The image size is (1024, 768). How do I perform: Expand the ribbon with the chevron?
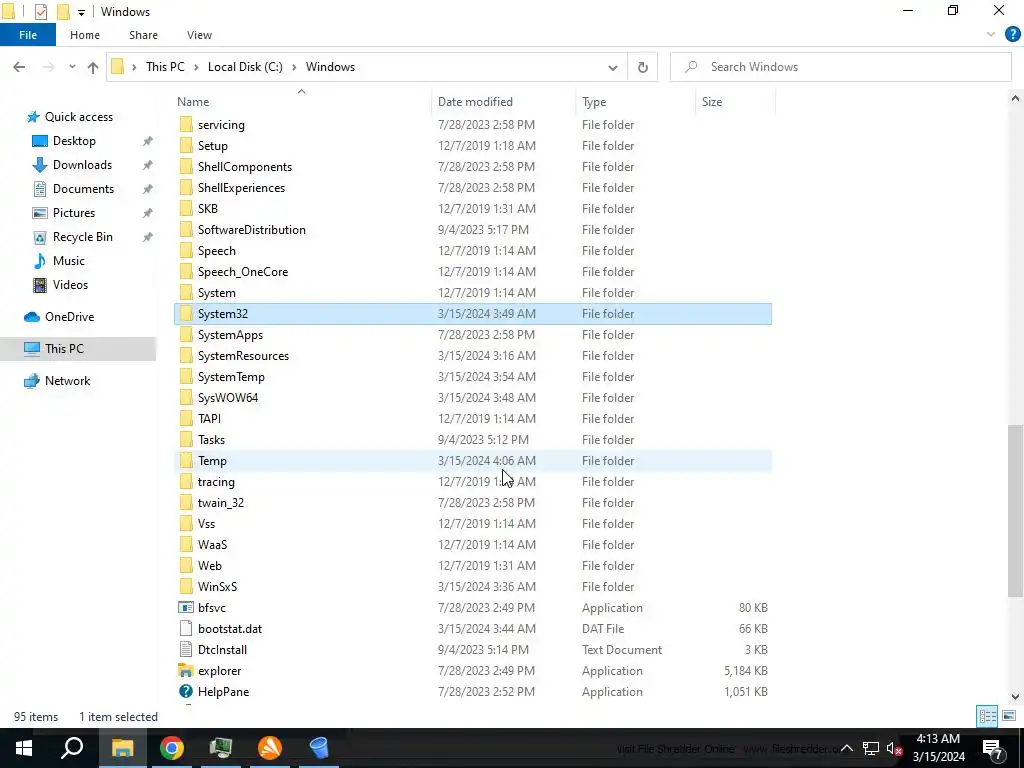(991, 35)
